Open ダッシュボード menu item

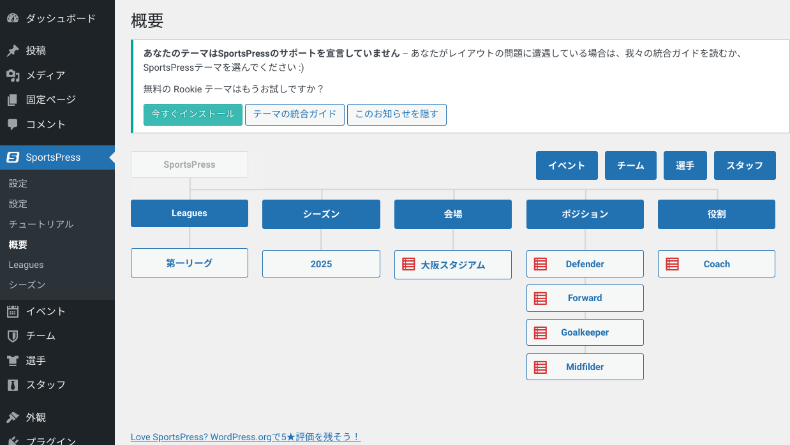click(57, 19)
